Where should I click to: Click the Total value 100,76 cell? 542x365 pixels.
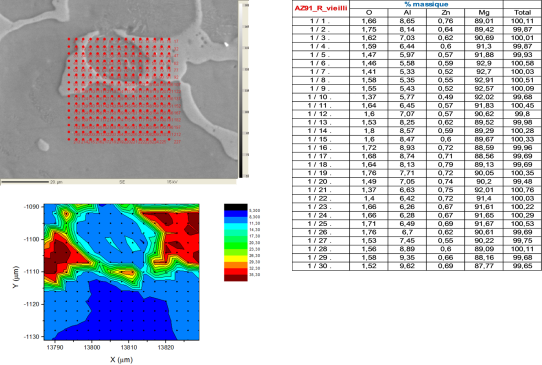pyautogui.click(x=522, y=190)
